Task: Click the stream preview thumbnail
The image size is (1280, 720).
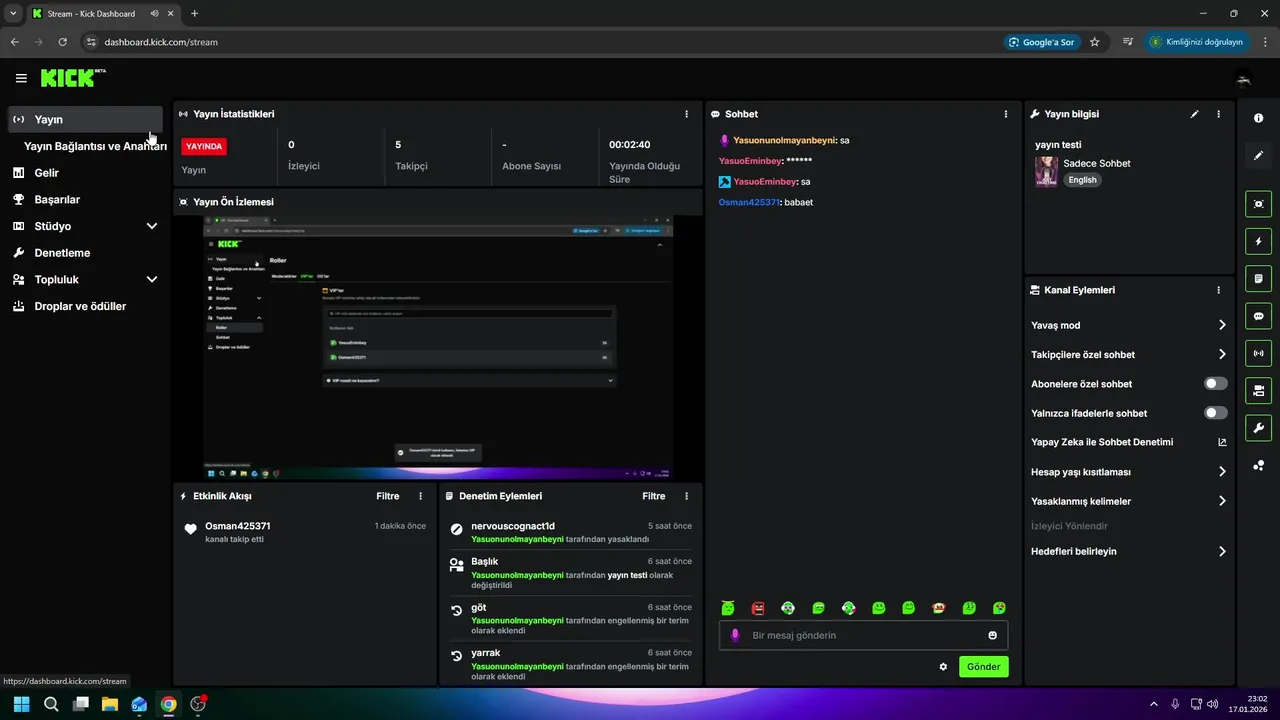Action: (438, 348)
